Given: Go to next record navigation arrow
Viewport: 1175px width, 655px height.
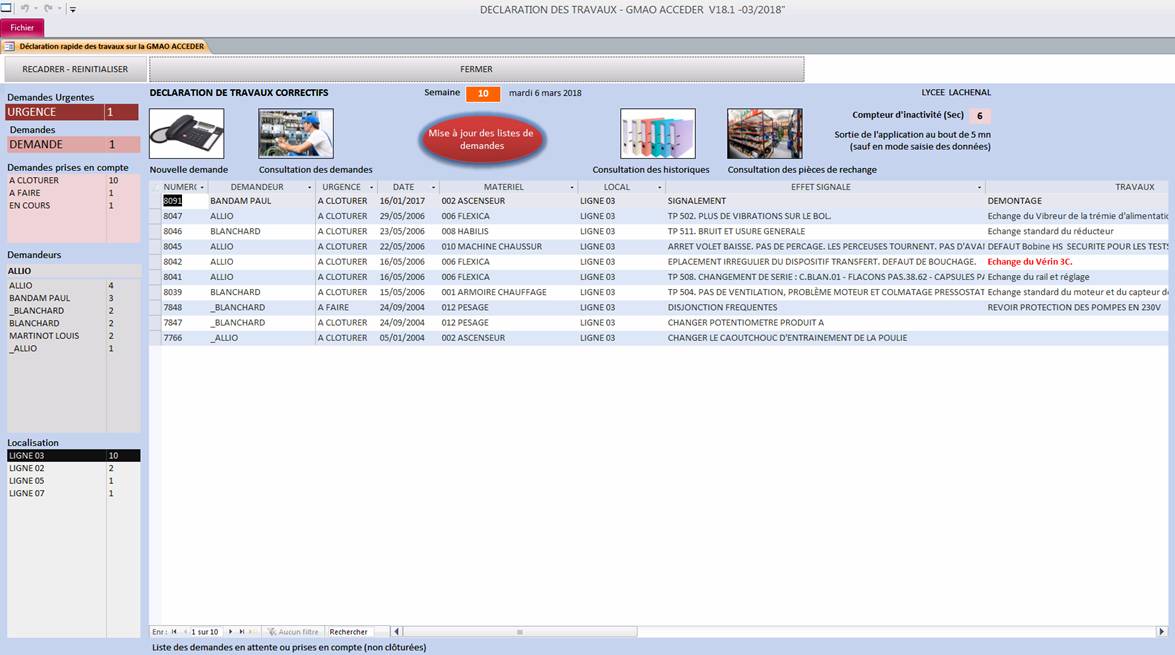Looking at the screenshot, I should 230,632.
